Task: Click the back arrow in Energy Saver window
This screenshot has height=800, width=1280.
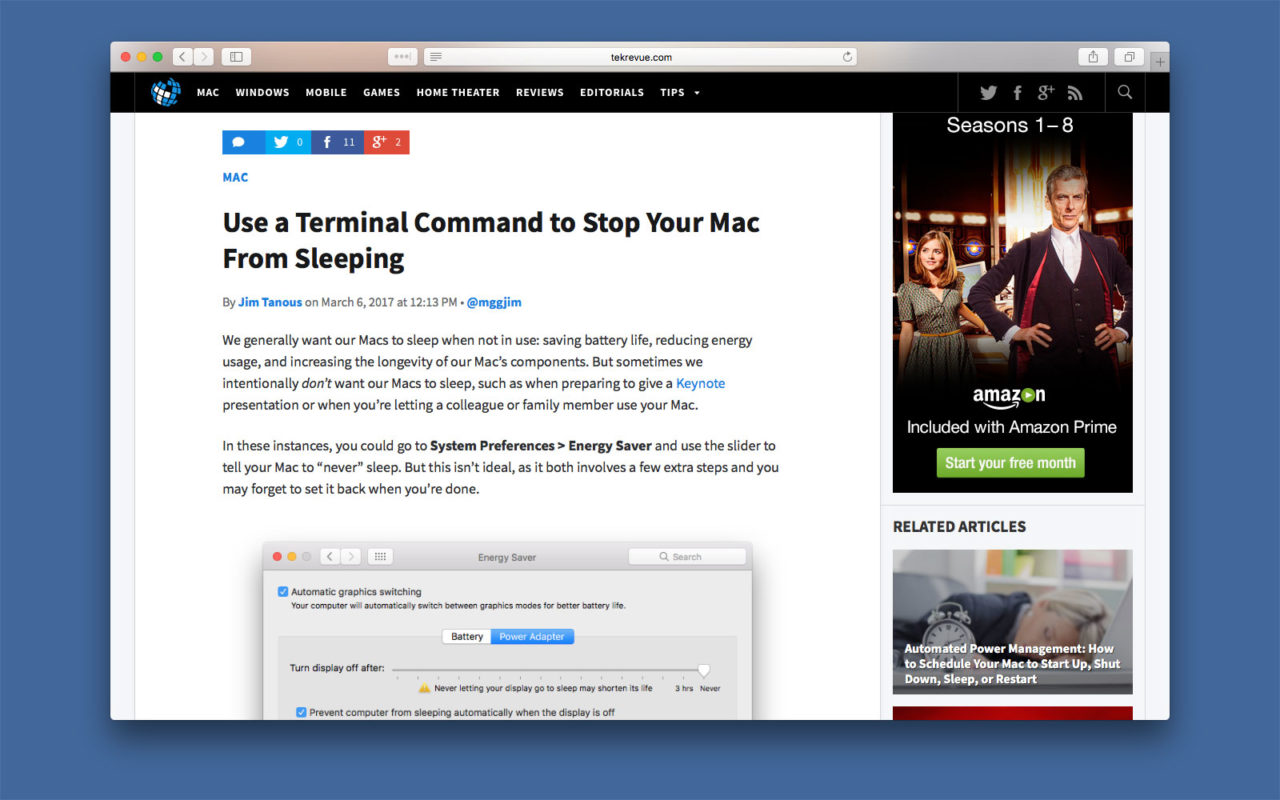Action: 329,556
